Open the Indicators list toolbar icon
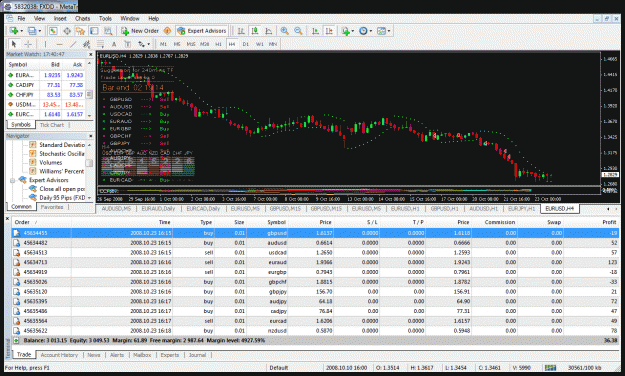 pos(345,31)
